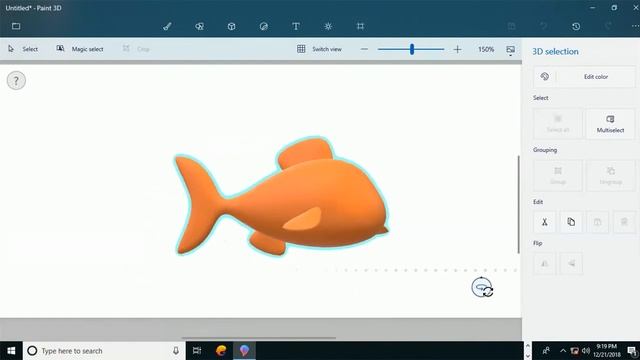This screenshot has width=640, height=360.
Task: Click the 150% zoom percentage value
Action: (486, 49)
